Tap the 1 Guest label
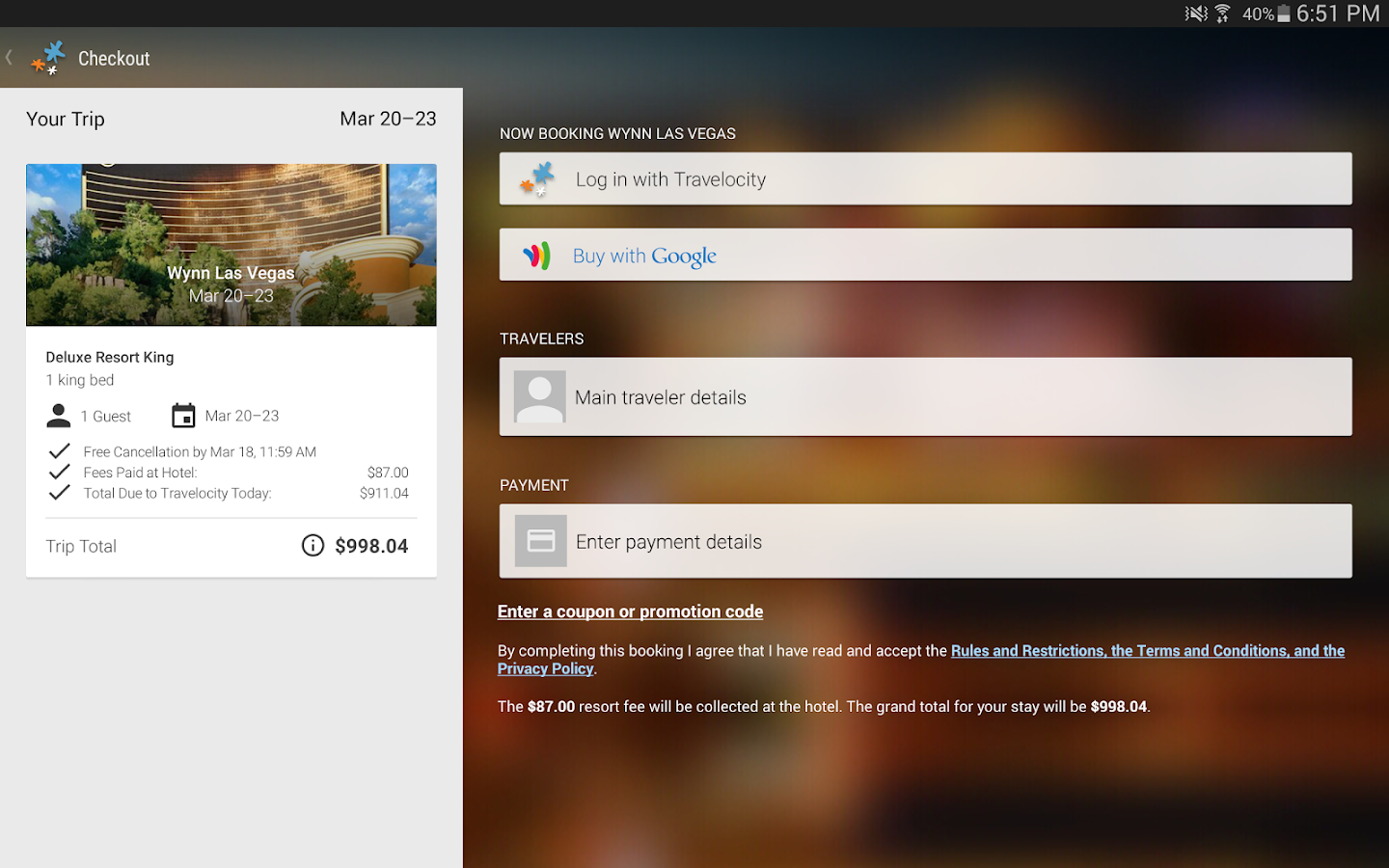 click(106, 416)
